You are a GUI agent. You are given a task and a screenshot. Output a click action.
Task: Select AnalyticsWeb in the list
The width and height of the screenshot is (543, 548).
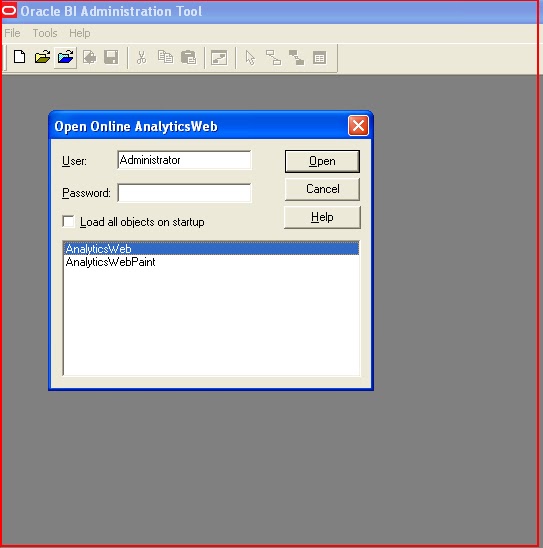point(211,248)
